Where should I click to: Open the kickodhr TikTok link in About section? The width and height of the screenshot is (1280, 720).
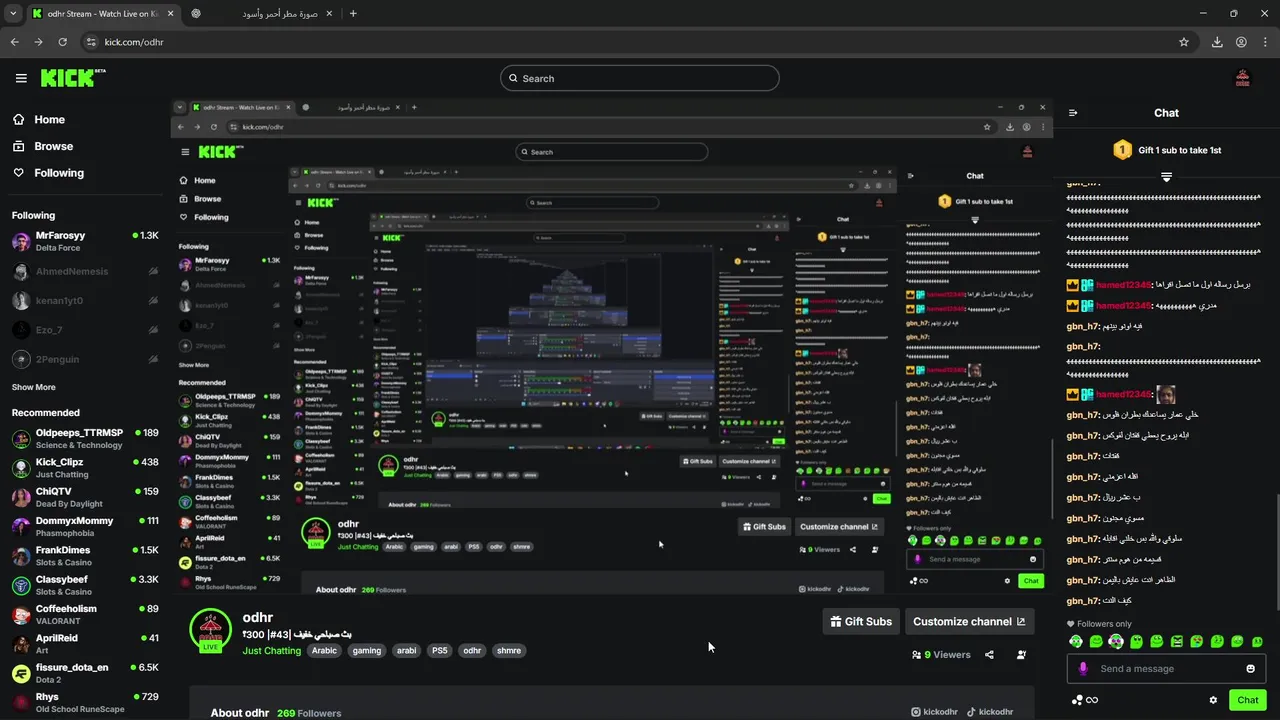(989, 712)
